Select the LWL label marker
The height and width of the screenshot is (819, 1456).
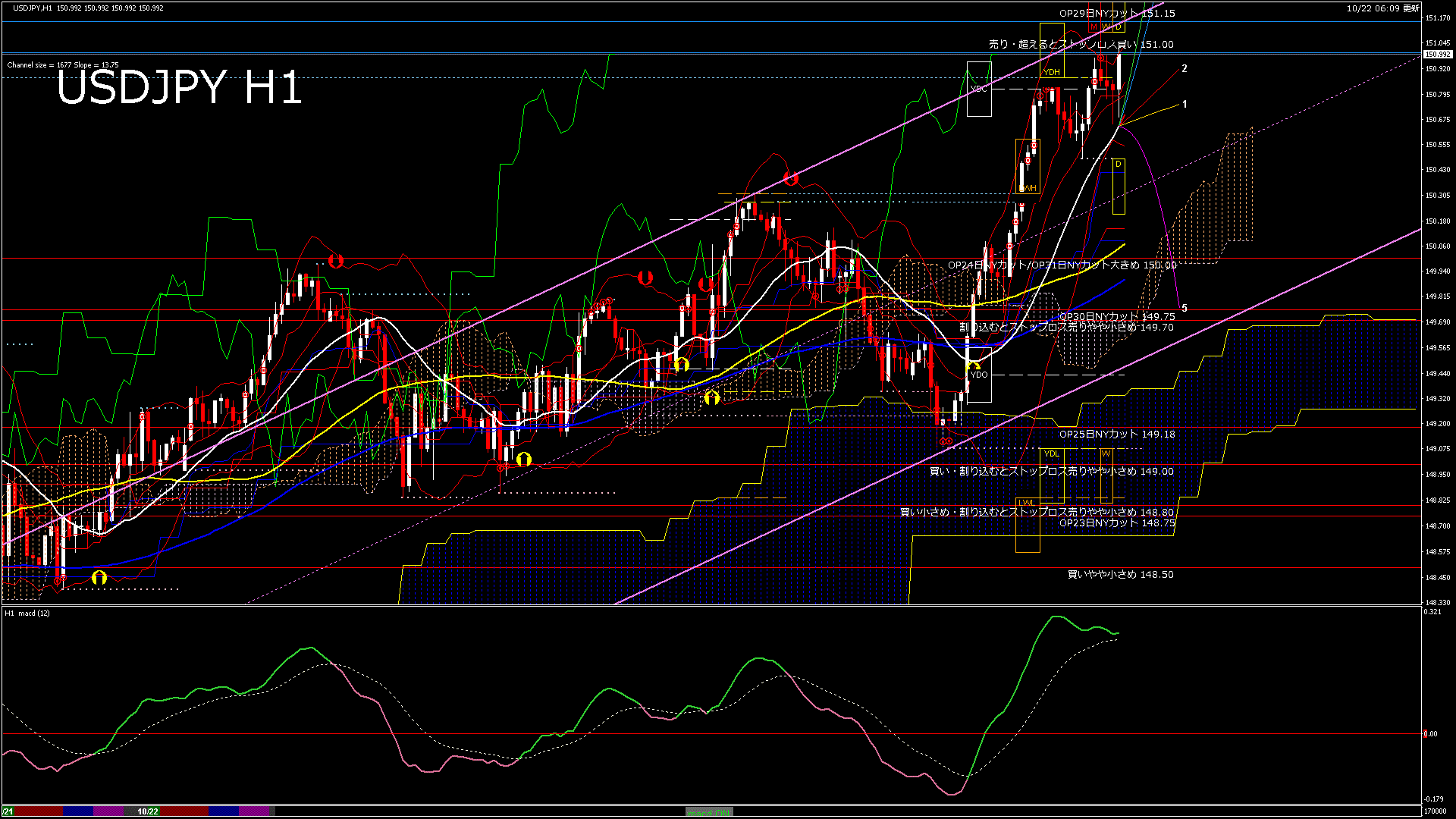tap(1026, 503)
